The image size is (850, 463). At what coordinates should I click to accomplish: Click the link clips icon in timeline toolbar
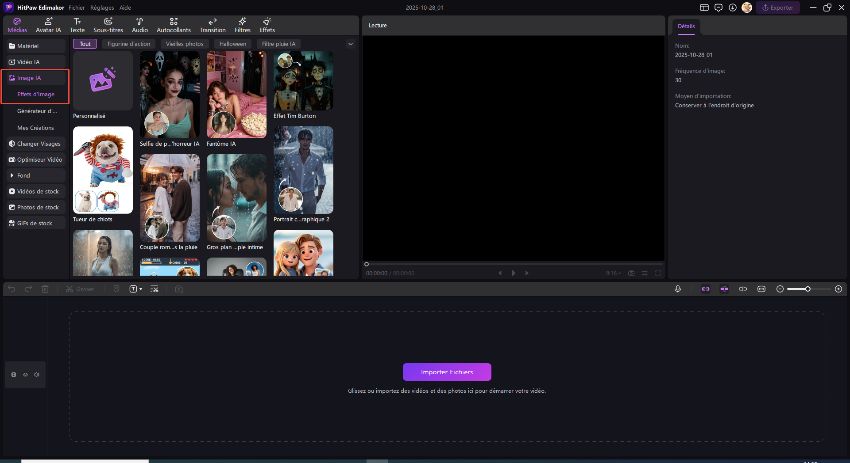(x=743, y=289)
